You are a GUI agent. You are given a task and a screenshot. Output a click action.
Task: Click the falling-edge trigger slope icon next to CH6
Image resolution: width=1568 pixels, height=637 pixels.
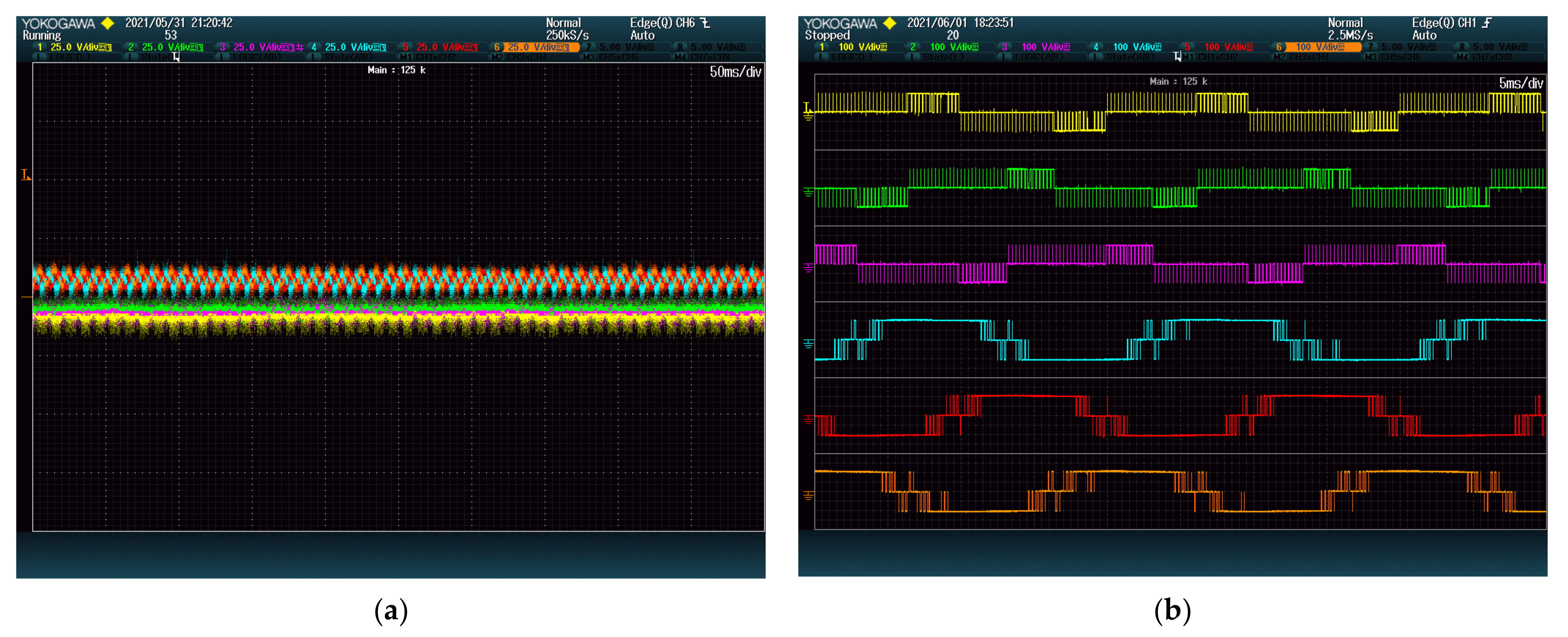click(705, 22)
